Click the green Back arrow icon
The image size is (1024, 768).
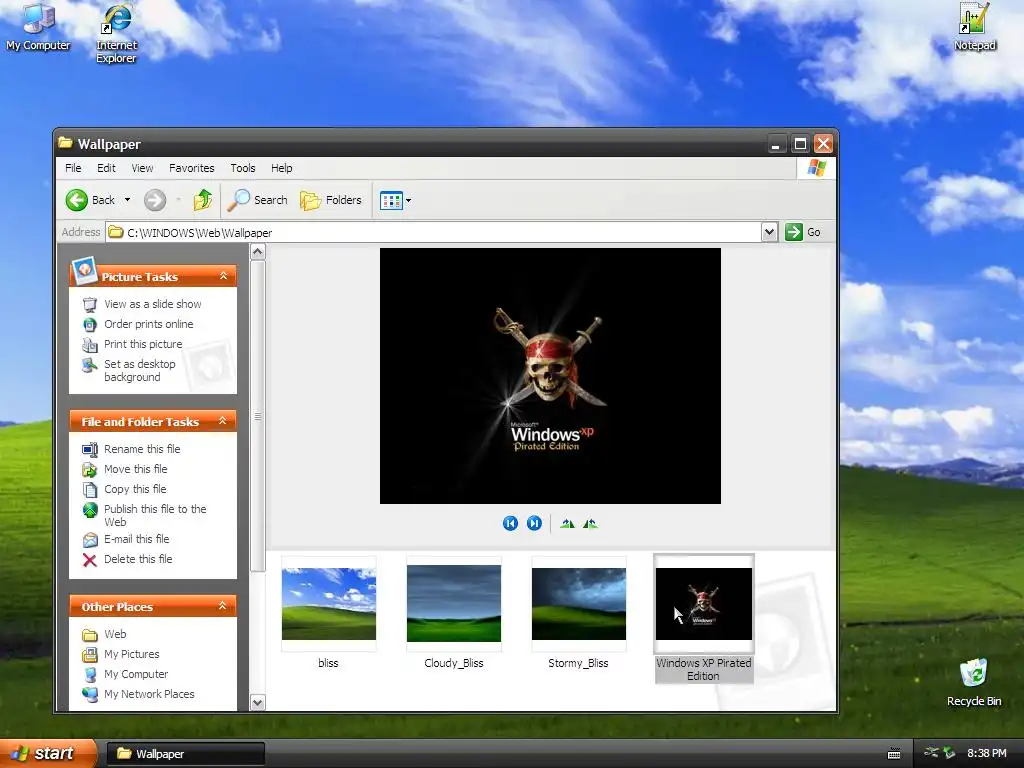76,200
